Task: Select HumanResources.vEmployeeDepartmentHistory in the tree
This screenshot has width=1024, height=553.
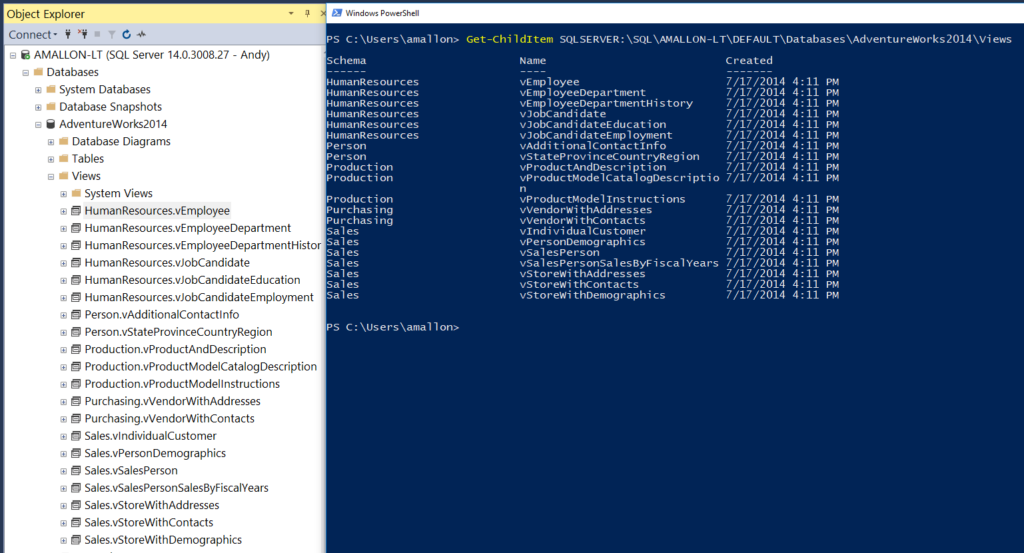Action: (x=202, y=245)
